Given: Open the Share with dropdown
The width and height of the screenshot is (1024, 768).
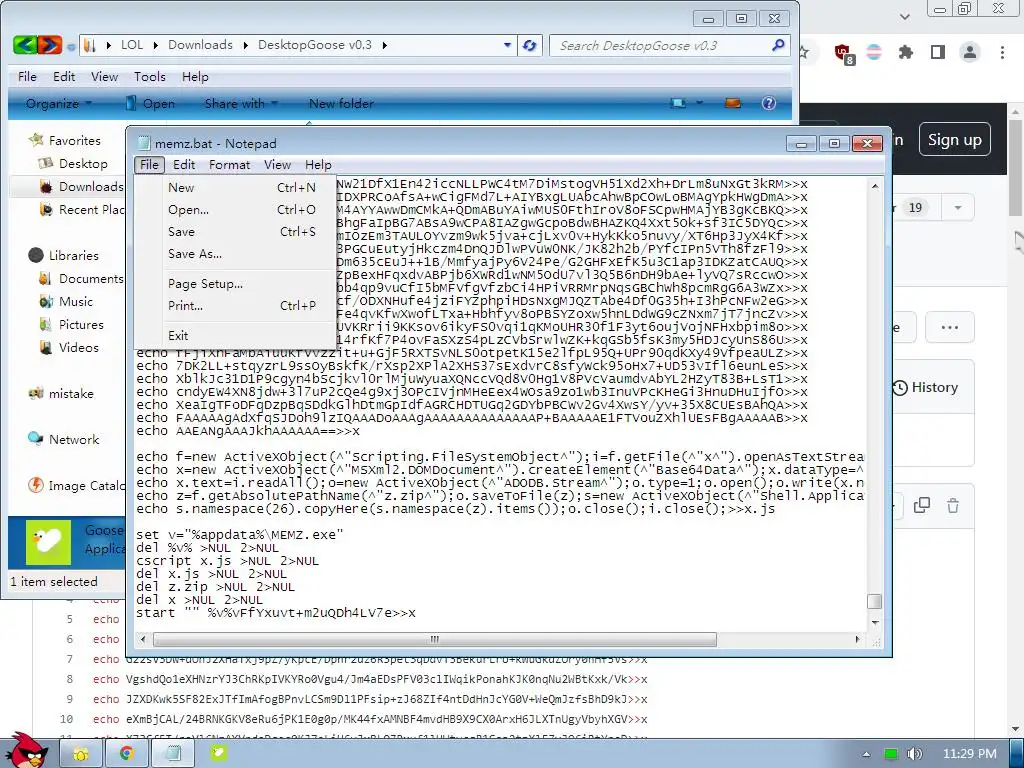Looking at the screenshot, I should (x=242, y=103).
